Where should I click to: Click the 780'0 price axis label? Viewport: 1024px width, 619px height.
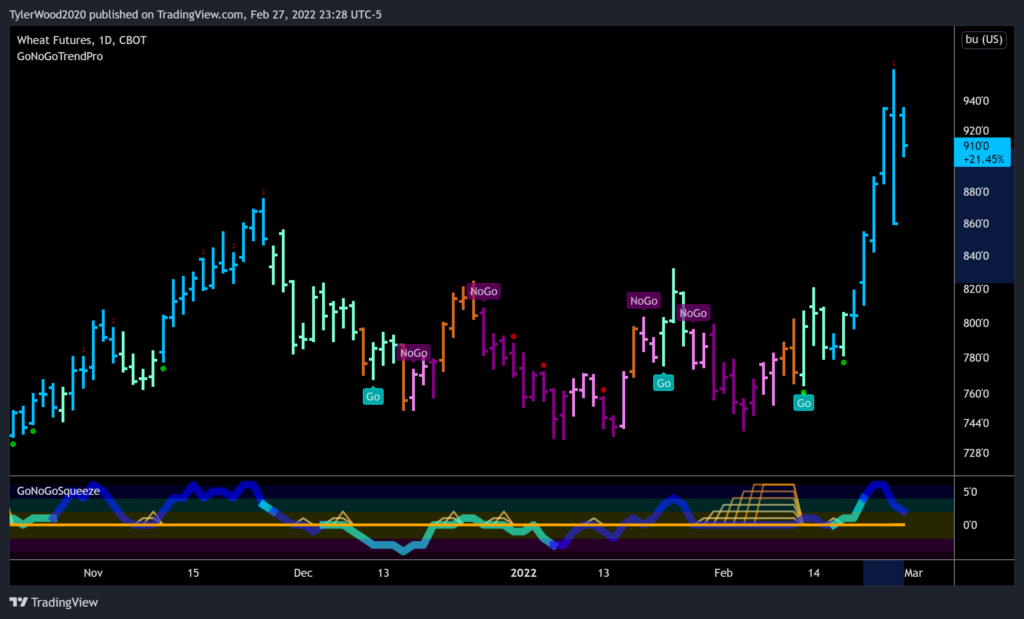click(x=976, y=358)
